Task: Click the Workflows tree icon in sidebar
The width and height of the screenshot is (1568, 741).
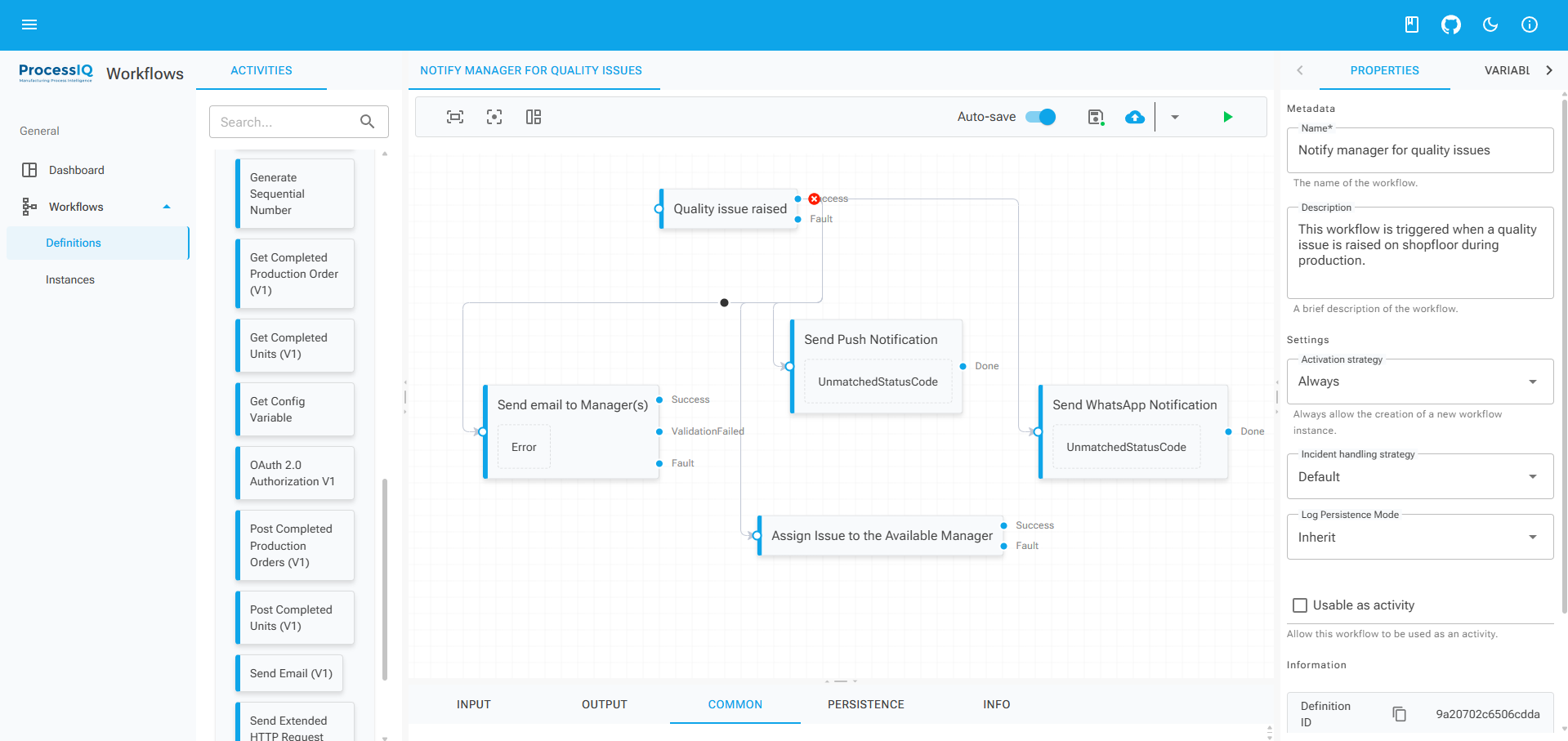Action: [x=29, y=207]
